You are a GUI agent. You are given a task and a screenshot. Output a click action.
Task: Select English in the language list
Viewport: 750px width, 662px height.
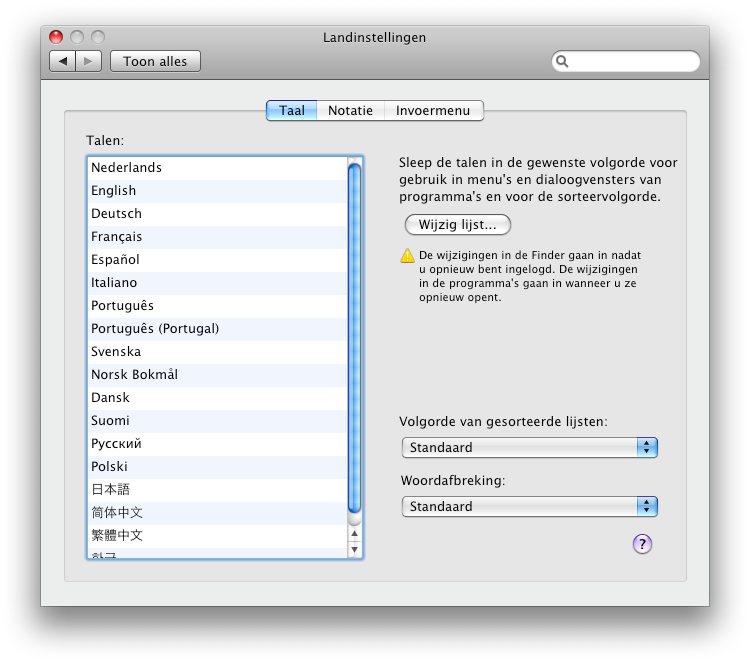coord(218,191)
